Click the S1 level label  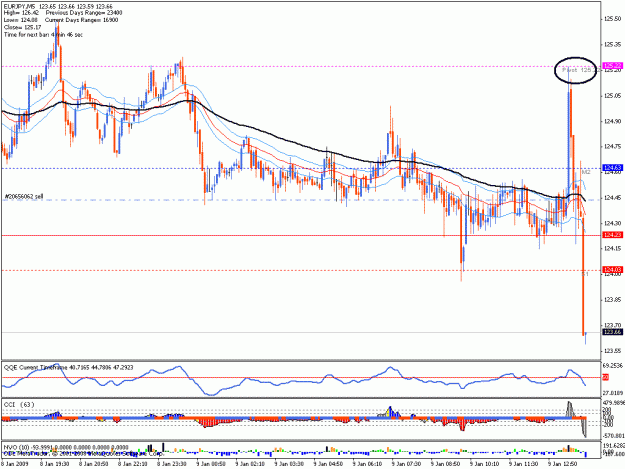coord(585,274)
